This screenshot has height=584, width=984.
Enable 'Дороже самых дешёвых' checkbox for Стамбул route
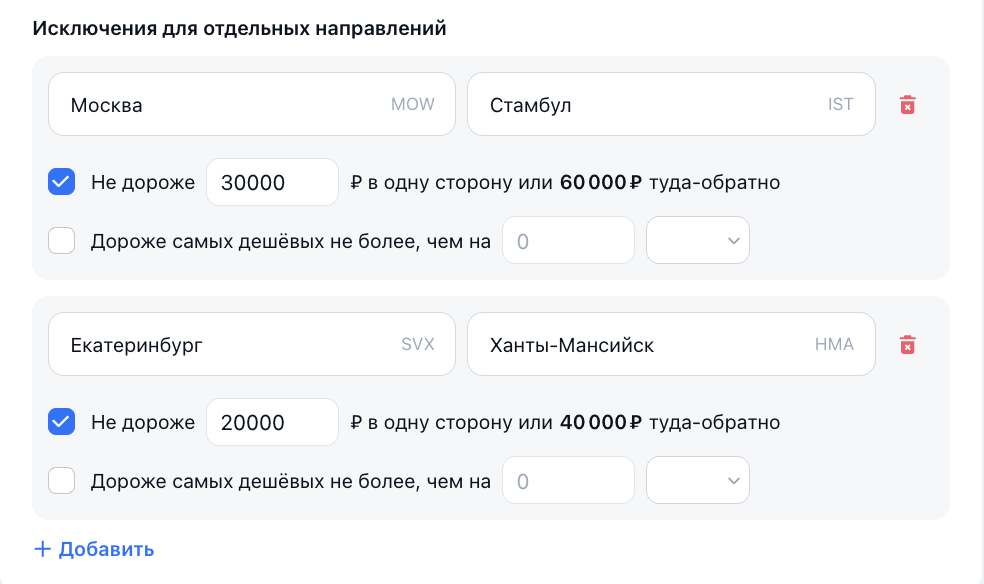coord(62,241)
